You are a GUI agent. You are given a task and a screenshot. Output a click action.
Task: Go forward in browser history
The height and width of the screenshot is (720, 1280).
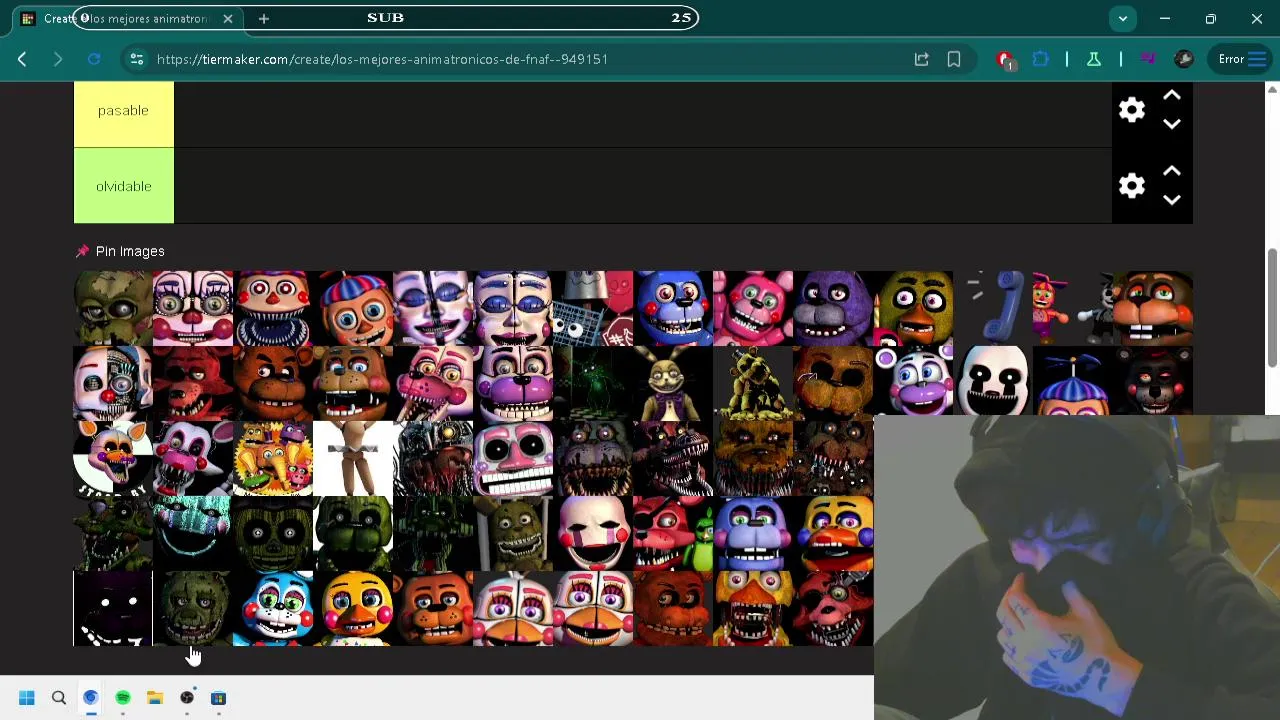pos(58,59)
